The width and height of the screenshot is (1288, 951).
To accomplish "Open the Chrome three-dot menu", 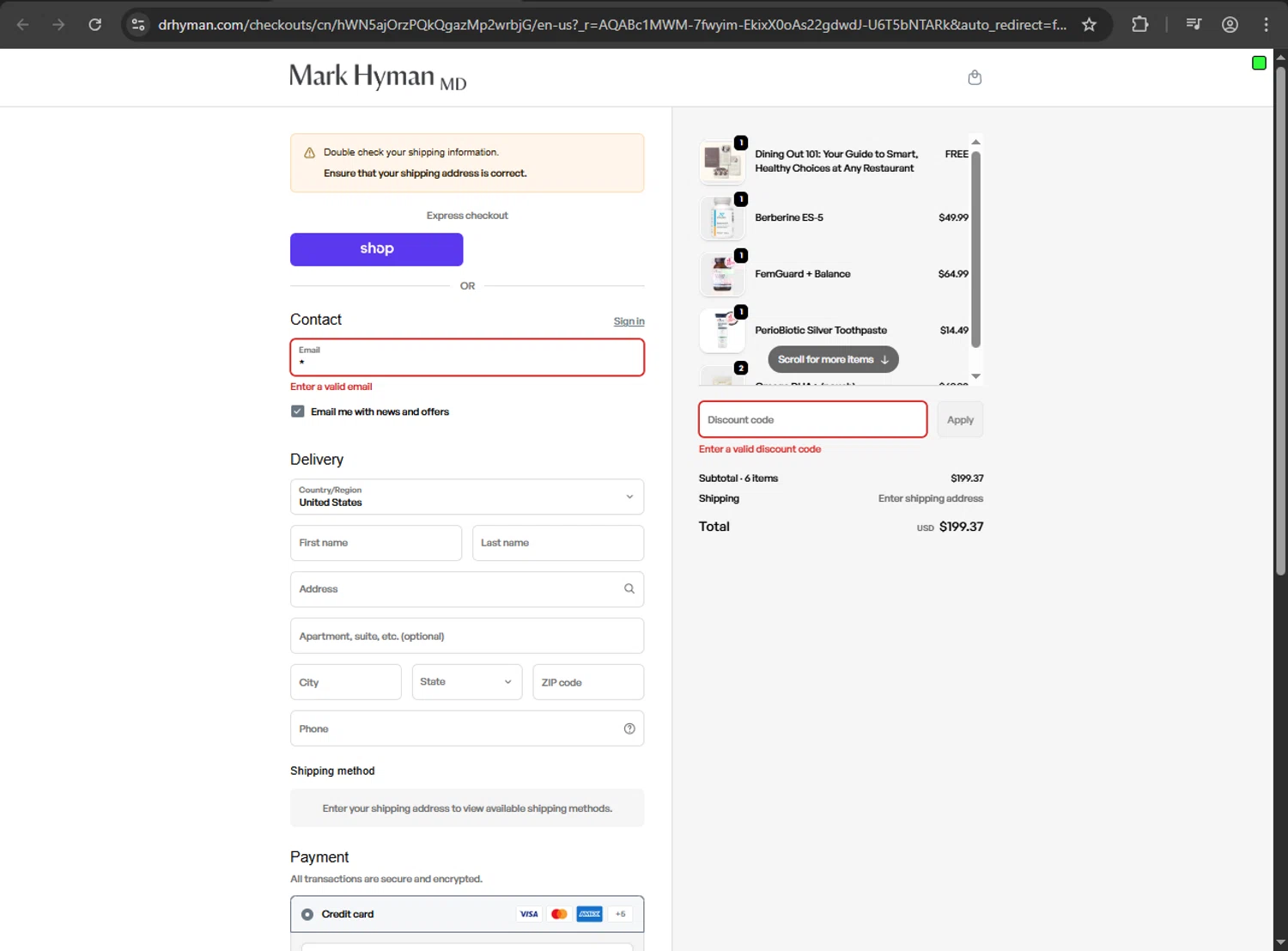I will tap(1266, 24).
